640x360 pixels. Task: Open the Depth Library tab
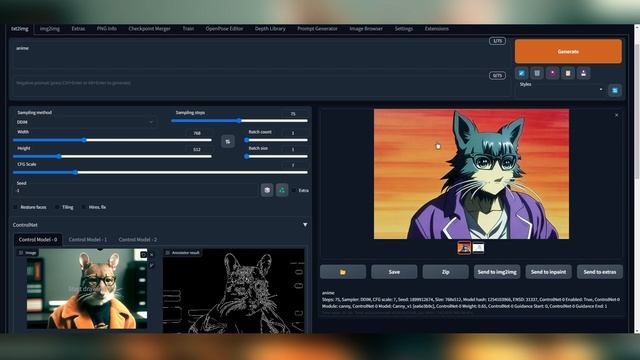(270, 29)
